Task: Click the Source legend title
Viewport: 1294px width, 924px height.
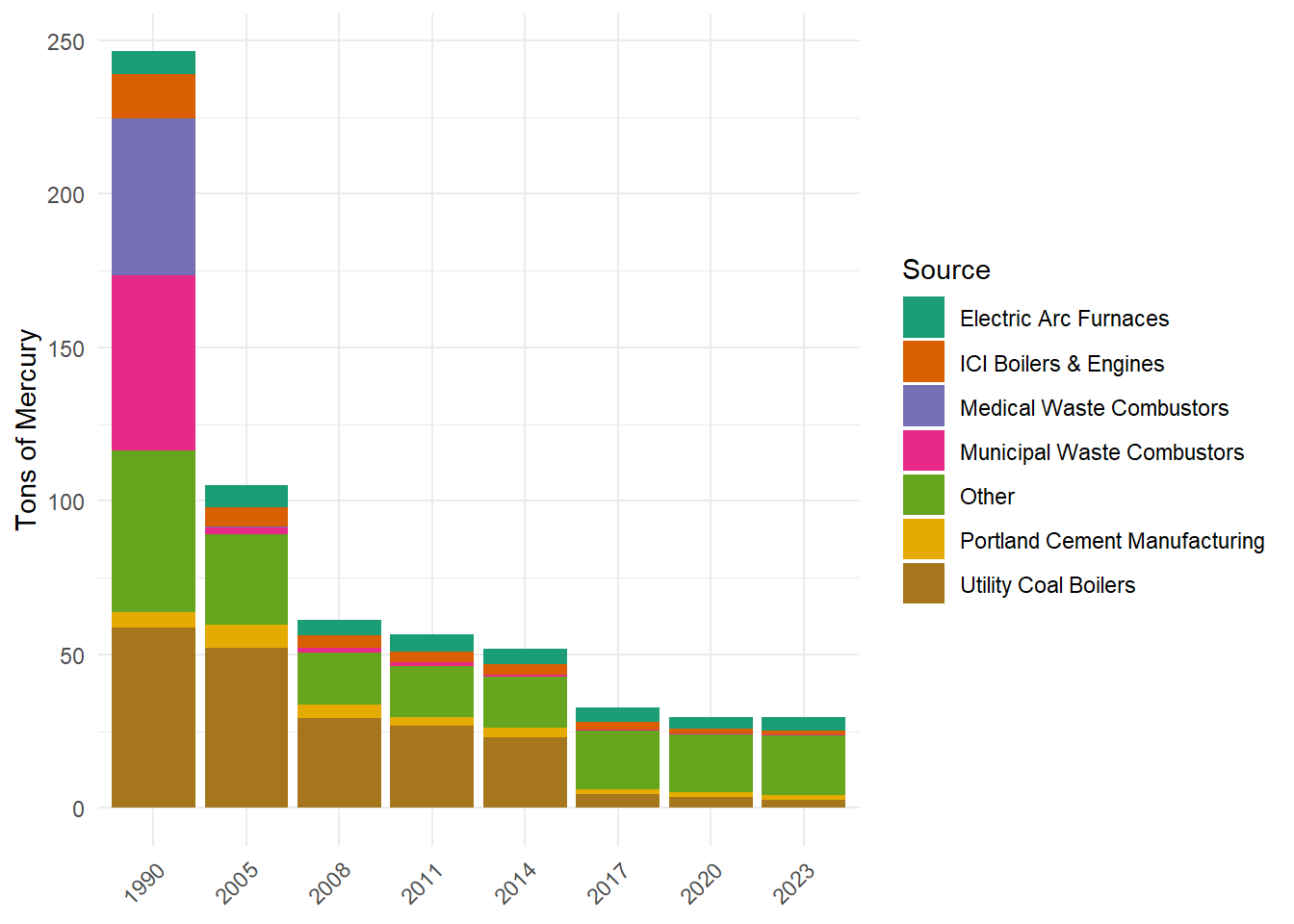Action: [x=946, y=270]
